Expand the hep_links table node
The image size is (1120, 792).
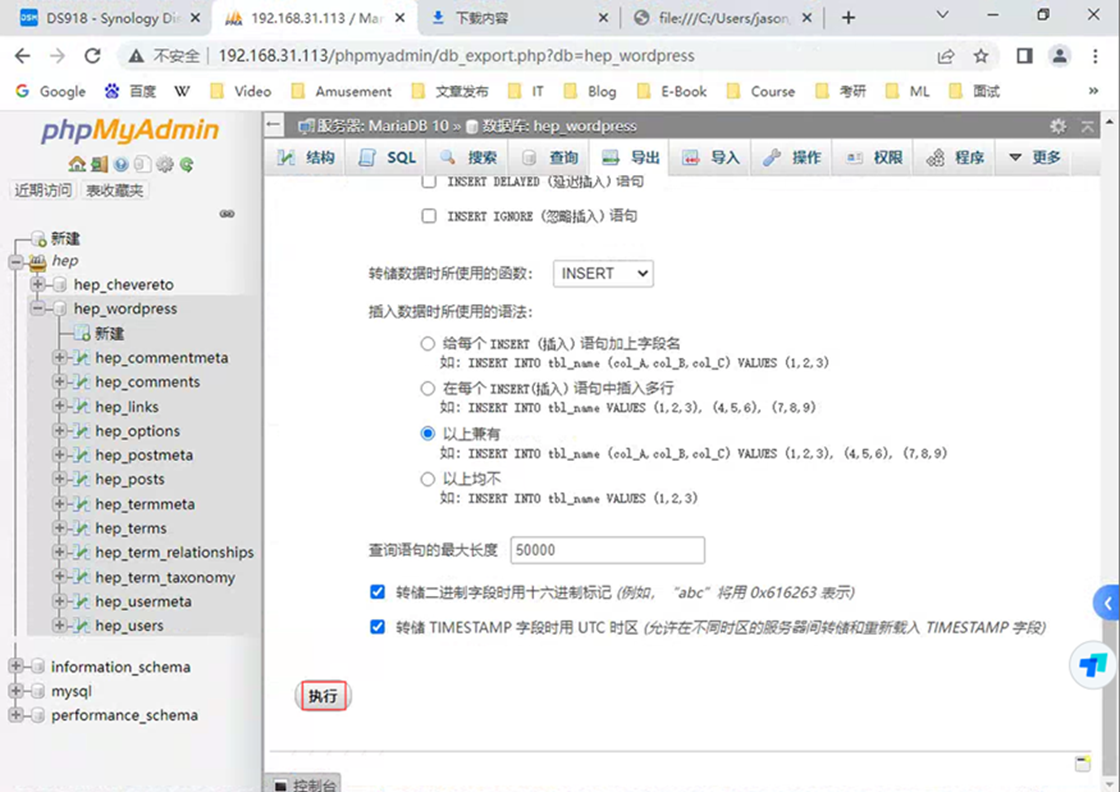(59, 406)
